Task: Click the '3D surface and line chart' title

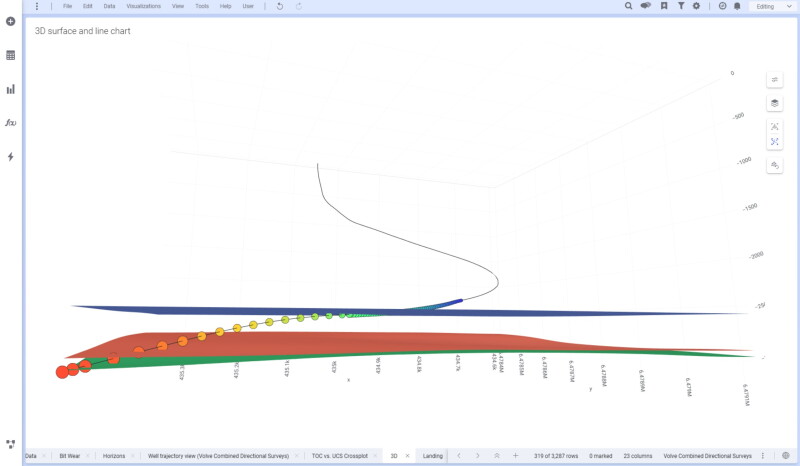Action: tap(83, 31)
